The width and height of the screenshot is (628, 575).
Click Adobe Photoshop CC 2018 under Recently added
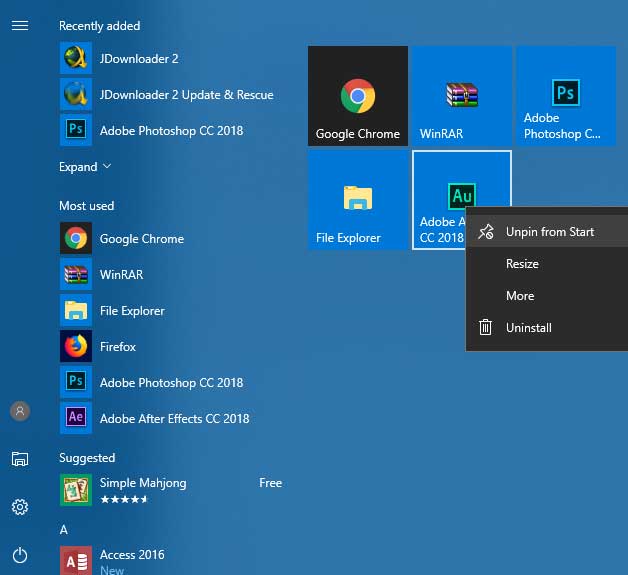171,131
